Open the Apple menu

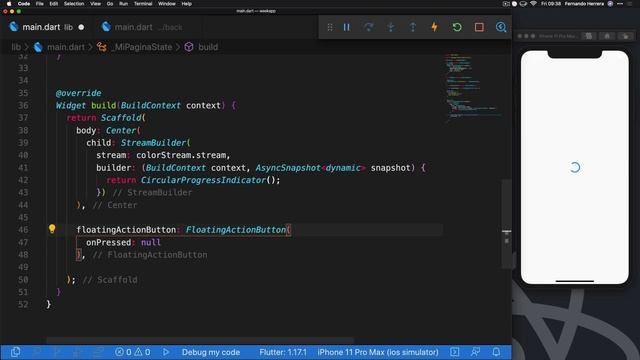(9, 4)
